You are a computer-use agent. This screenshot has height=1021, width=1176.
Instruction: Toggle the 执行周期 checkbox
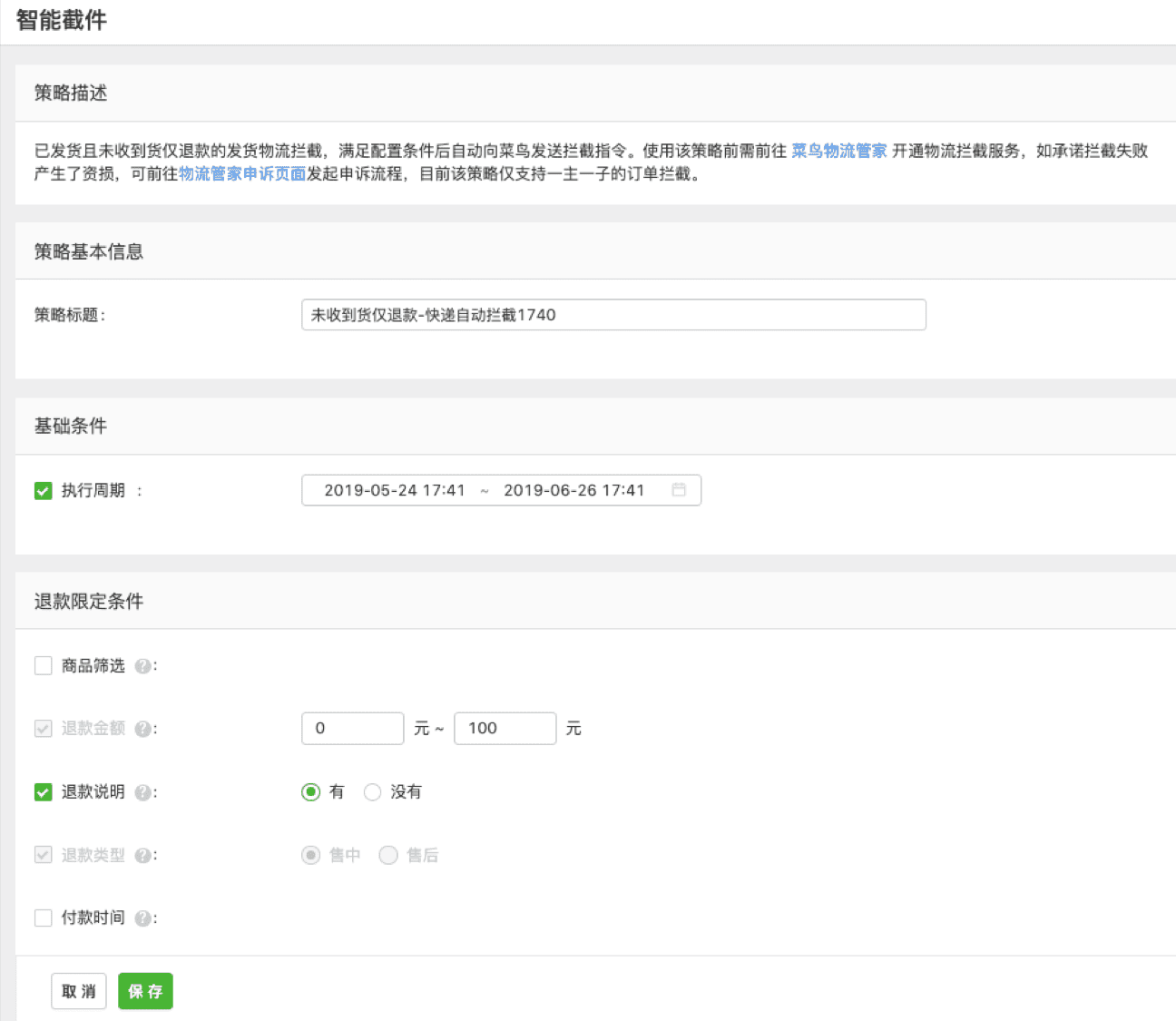click(x=44, y=491)
